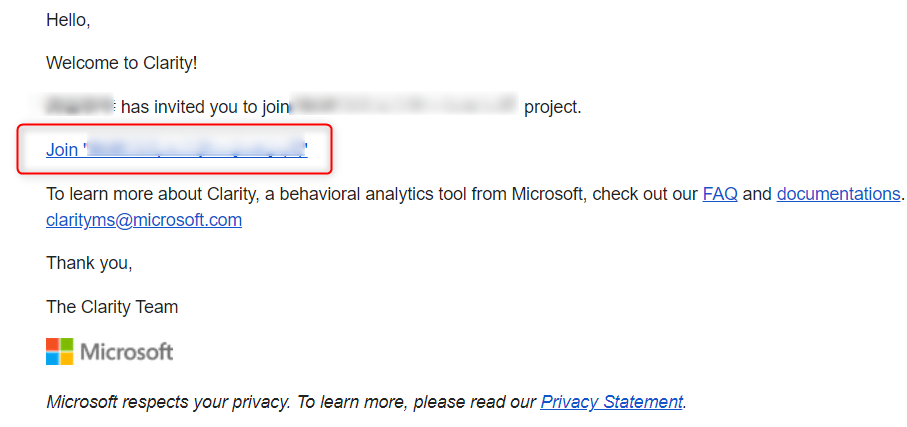907x427 pixels.
Task: Click italic "Microsoft respects your privacy." sentence
Action: click(168, 402)
